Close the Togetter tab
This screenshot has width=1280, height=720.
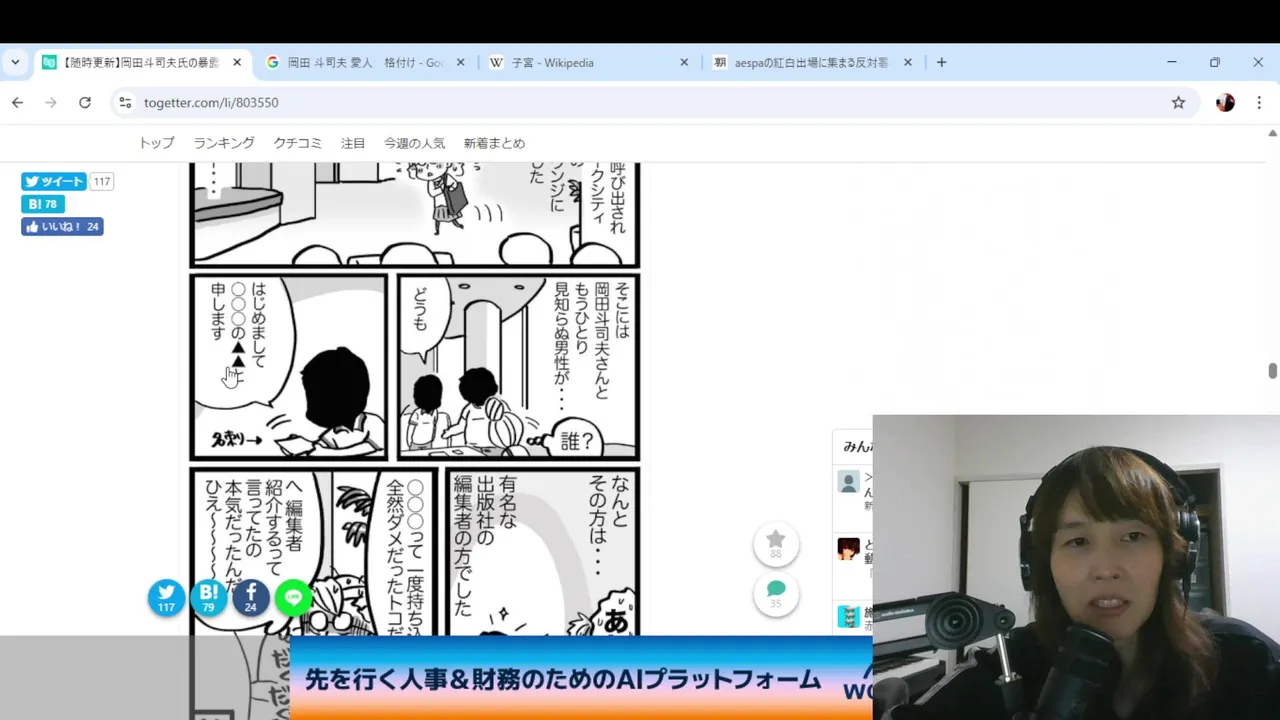pos(237,62)
